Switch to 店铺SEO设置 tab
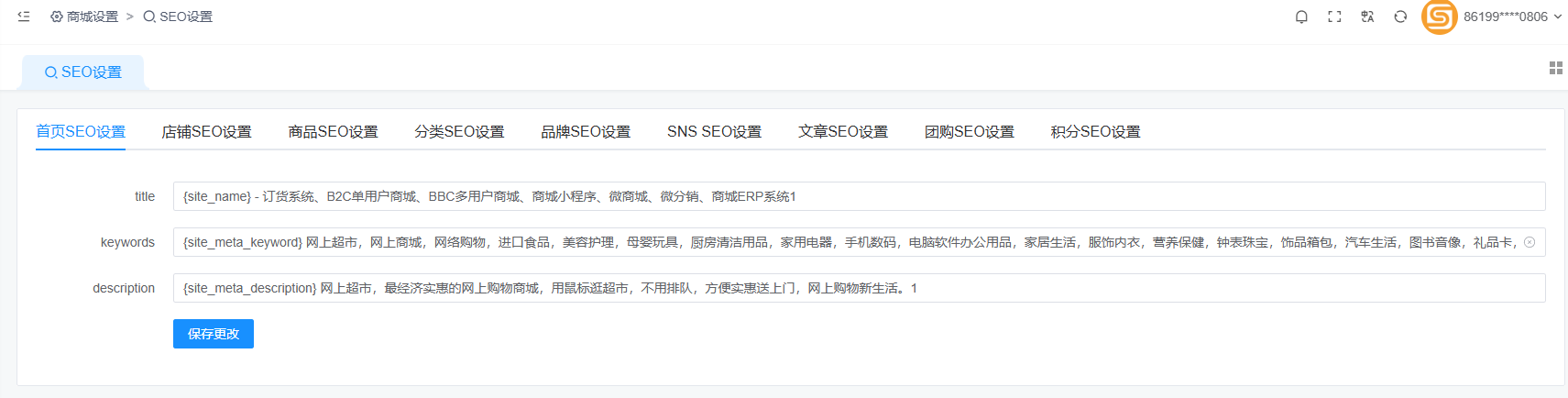Screen dimensions: 1568x398 (206, 132)
